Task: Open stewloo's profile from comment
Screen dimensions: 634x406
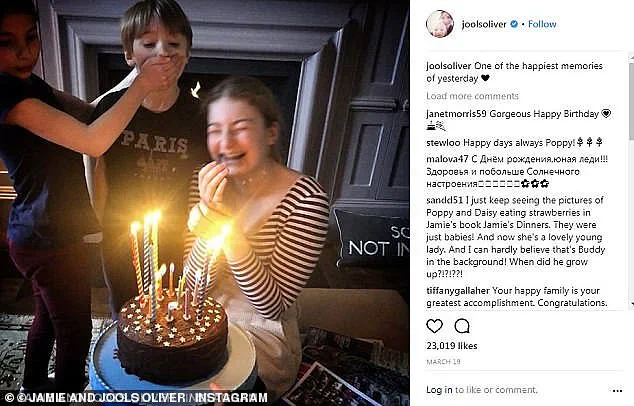Action: pos(445,143)
